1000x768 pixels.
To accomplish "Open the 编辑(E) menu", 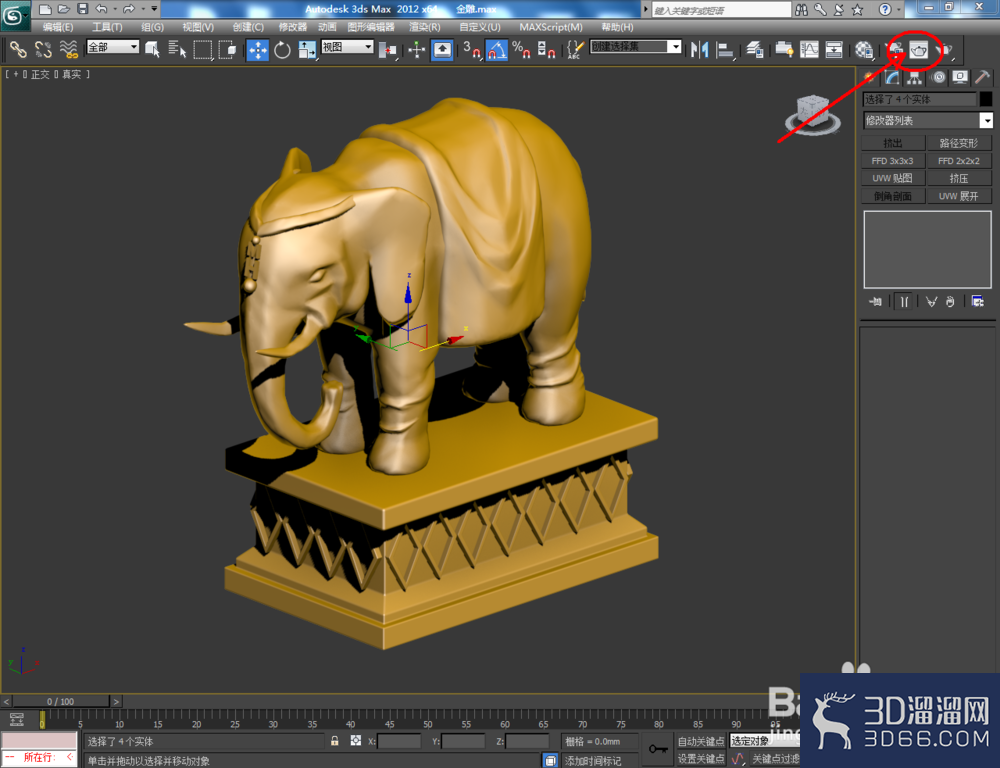I will 58,27.
